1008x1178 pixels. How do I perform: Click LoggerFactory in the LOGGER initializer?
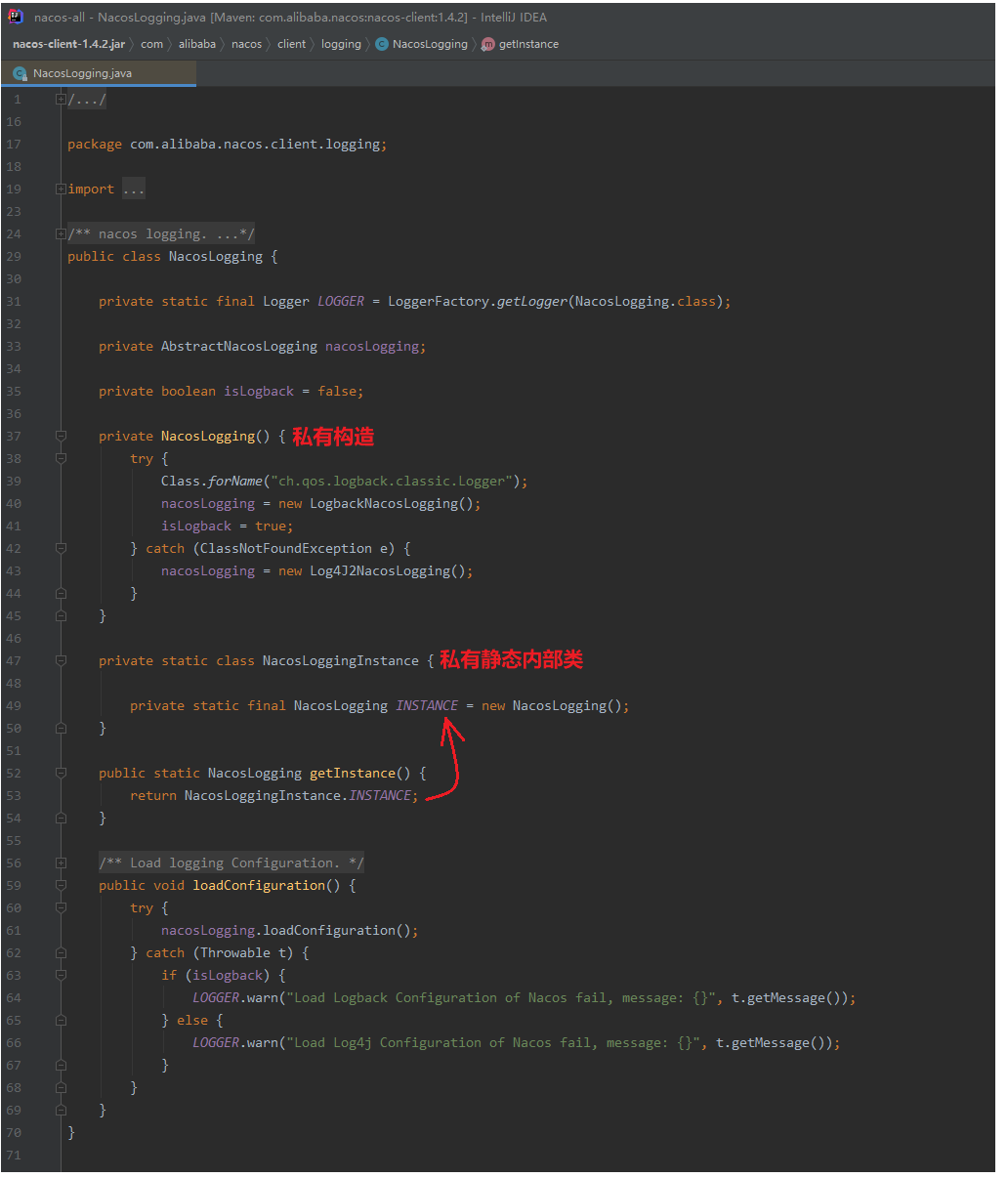pyautogui.click(x=439, y=302)
